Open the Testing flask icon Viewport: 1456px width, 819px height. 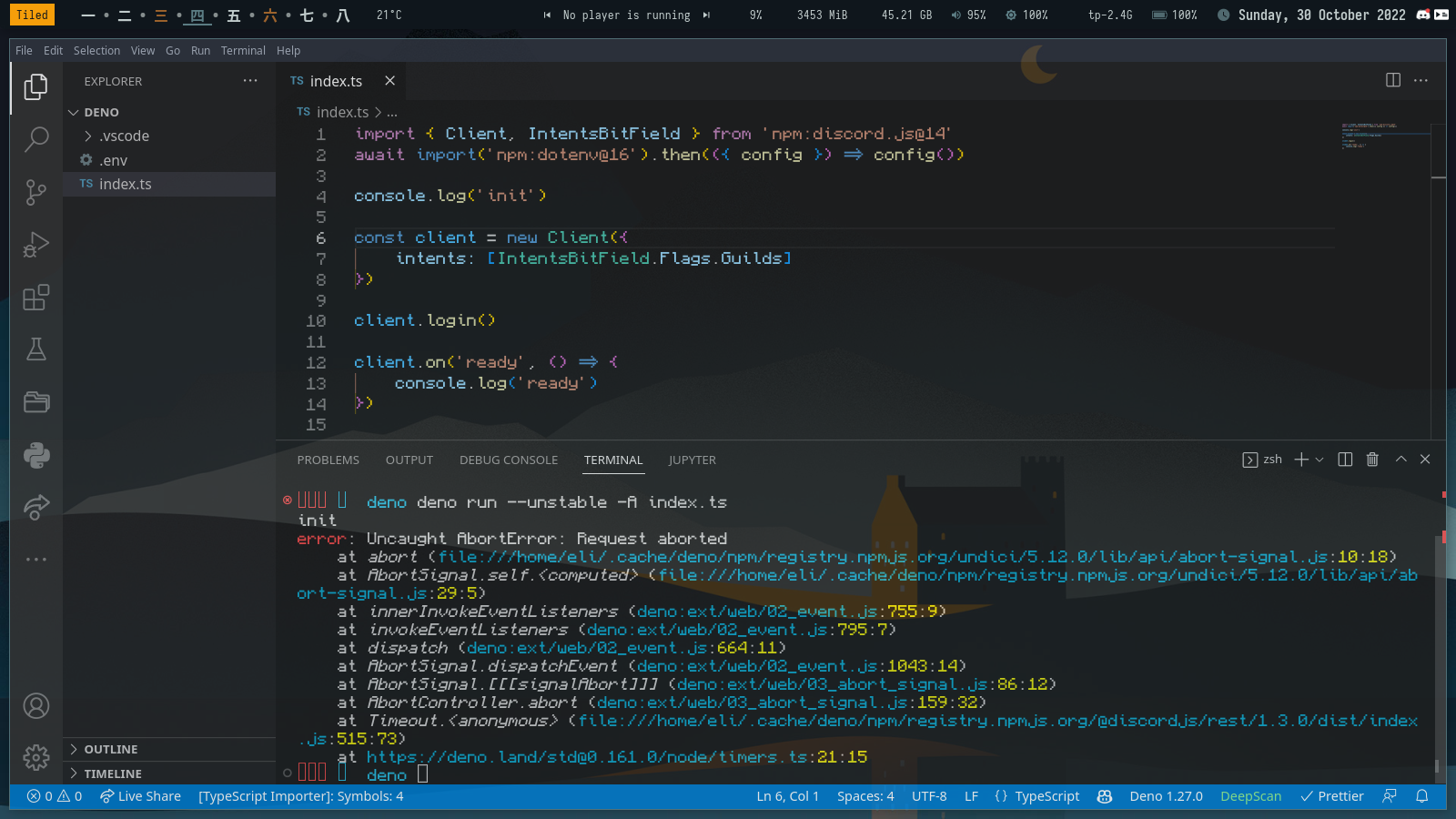point(35,349)
